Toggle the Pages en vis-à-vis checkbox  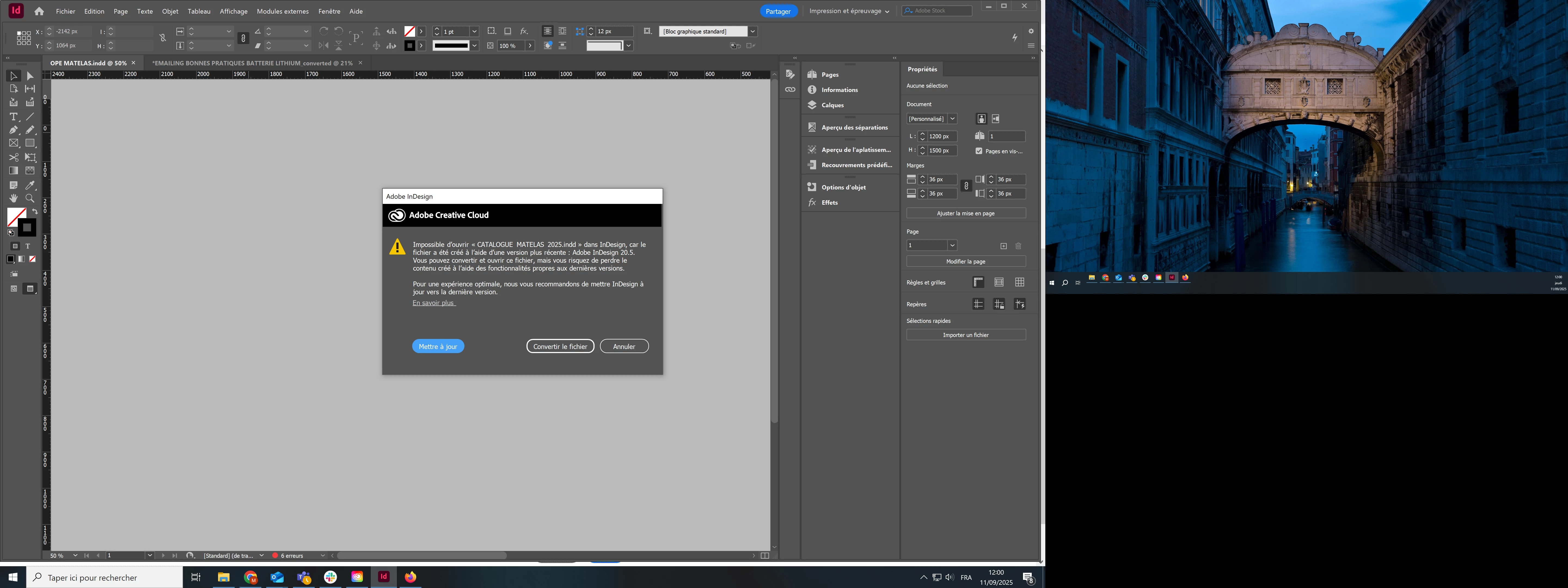(979, 151)
